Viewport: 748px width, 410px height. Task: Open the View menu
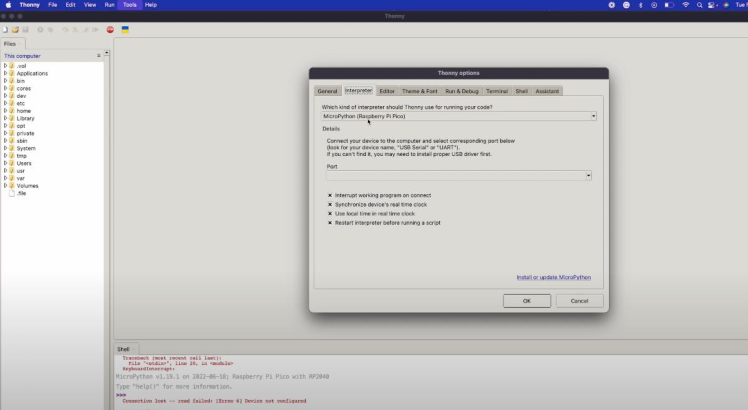(90, 5)
